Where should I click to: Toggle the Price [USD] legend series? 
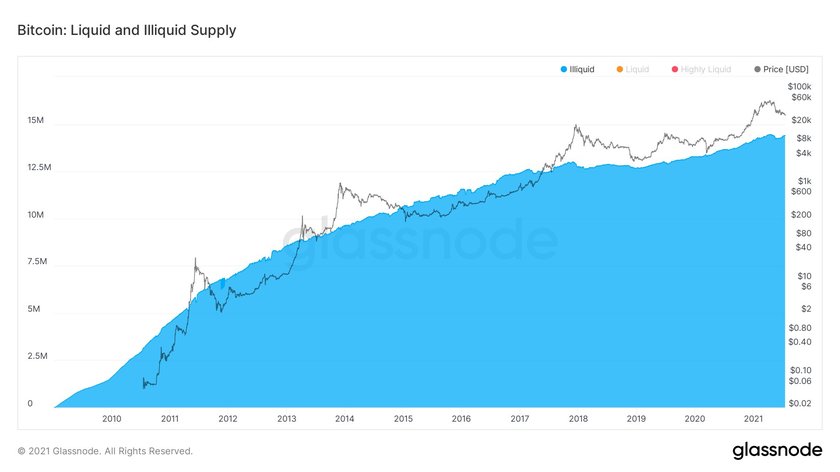click(x=781, y=69)
